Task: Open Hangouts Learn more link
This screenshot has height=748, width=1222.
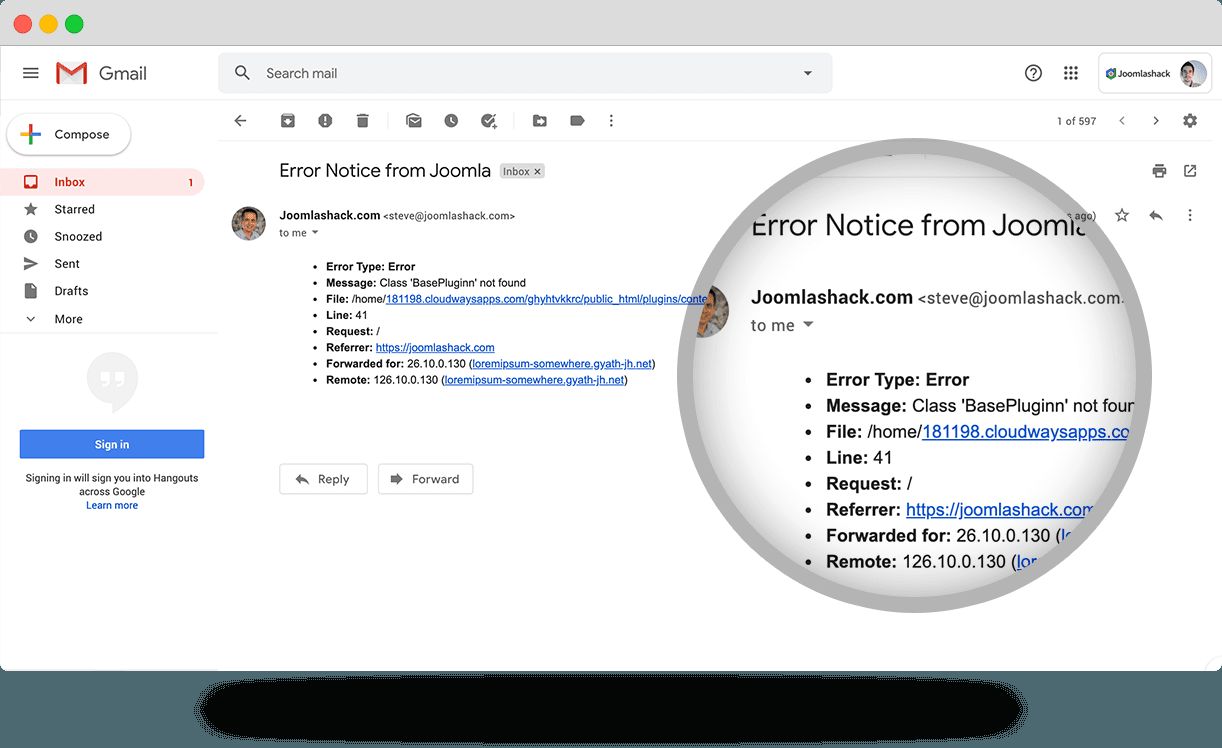Action: click(x=112, y=505)
